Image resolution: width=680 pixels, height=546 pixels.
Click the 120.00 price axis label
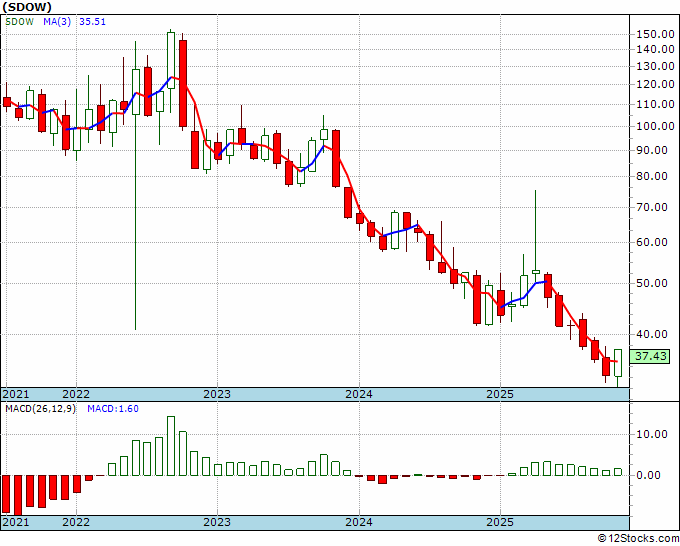click(655, 84)
